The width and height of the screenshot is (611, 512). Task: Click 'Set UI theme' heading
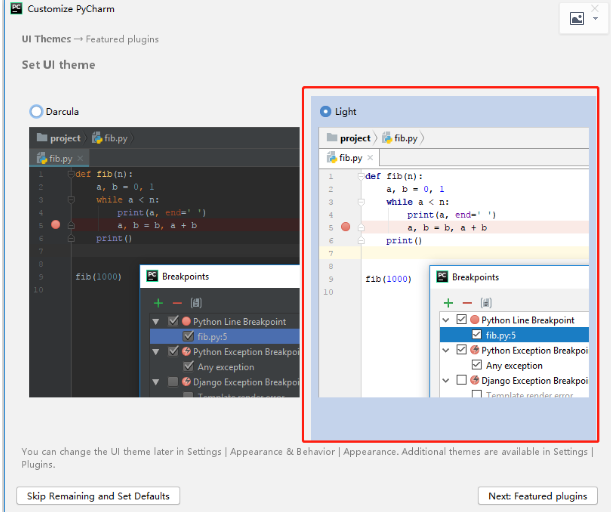pos(58,65)
